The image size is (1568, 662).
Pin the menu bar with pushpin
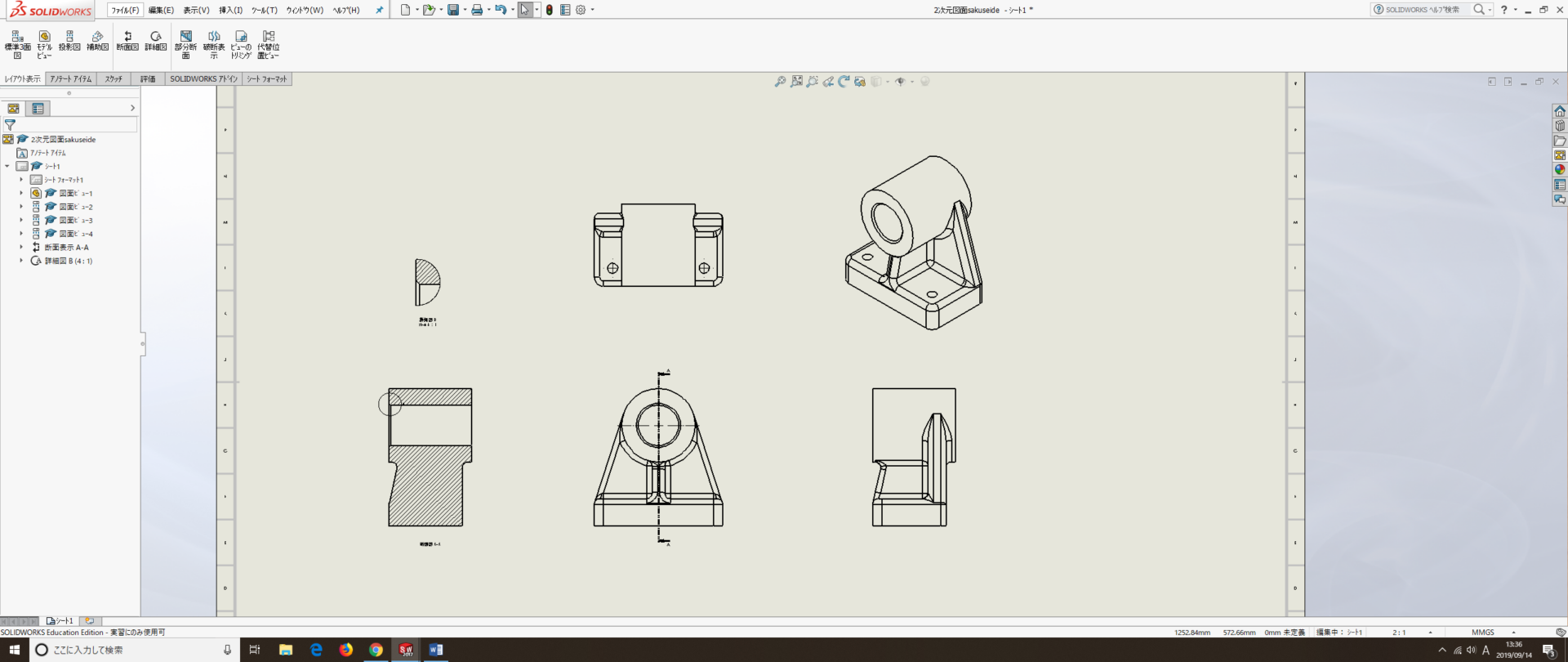coord(379,10)
